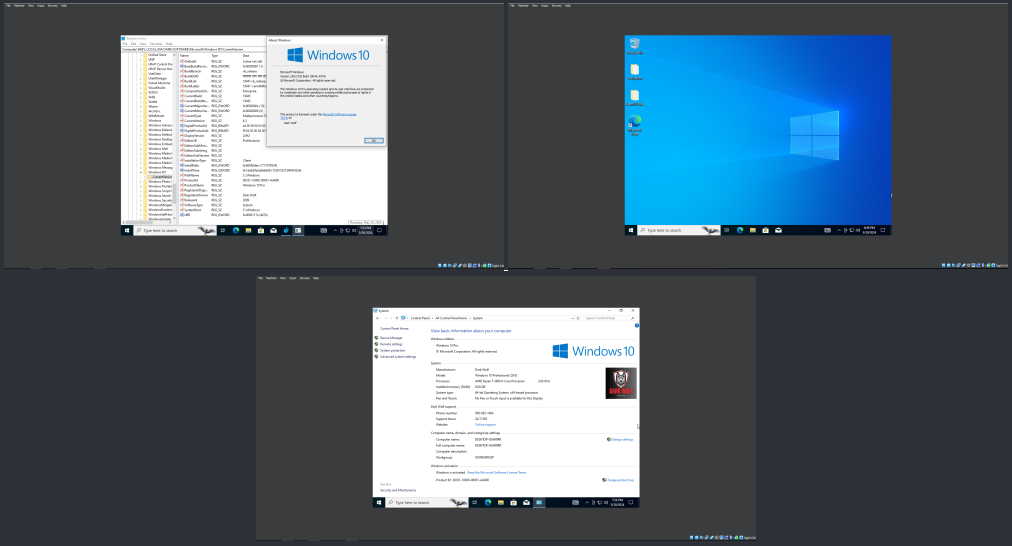Viewport: 1012px width, 546px height.
Task: Open Microsoft Store in Registry Editor VM taskbar
Action: pos(261,230)
